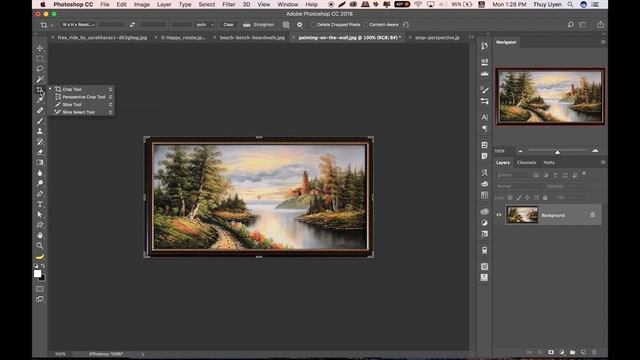
Task: Select the Magic Wand tool
Action: (40, 79)
